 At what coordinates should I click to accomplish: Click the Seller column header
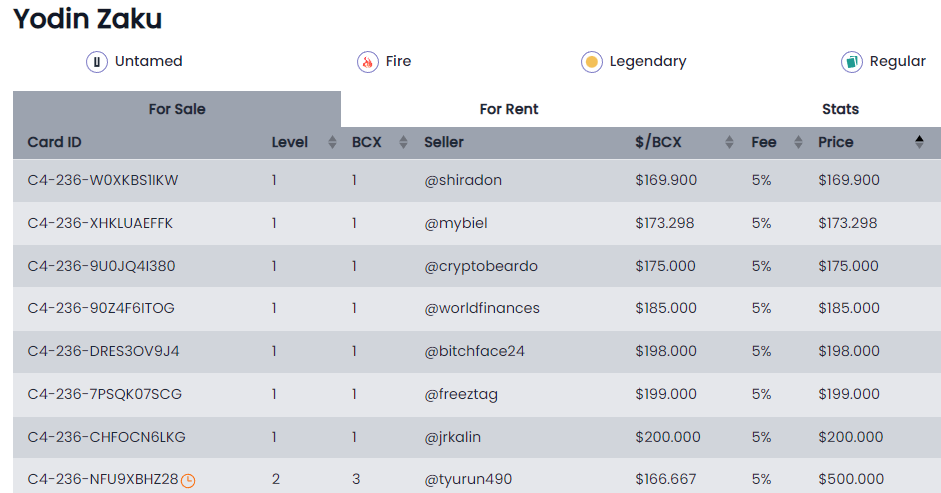[443, 142]
